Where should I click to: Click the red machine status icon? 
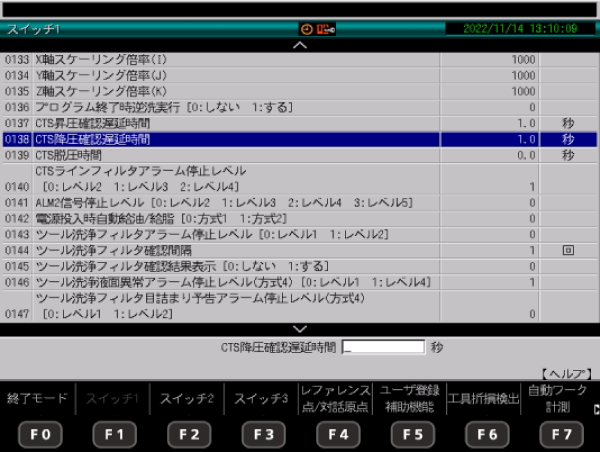(x=326, y=29)
